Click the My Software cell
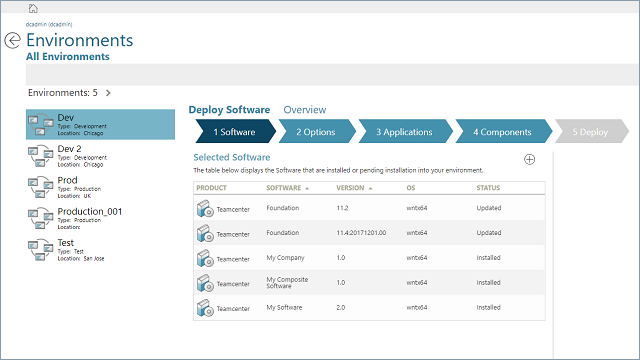 284,308
